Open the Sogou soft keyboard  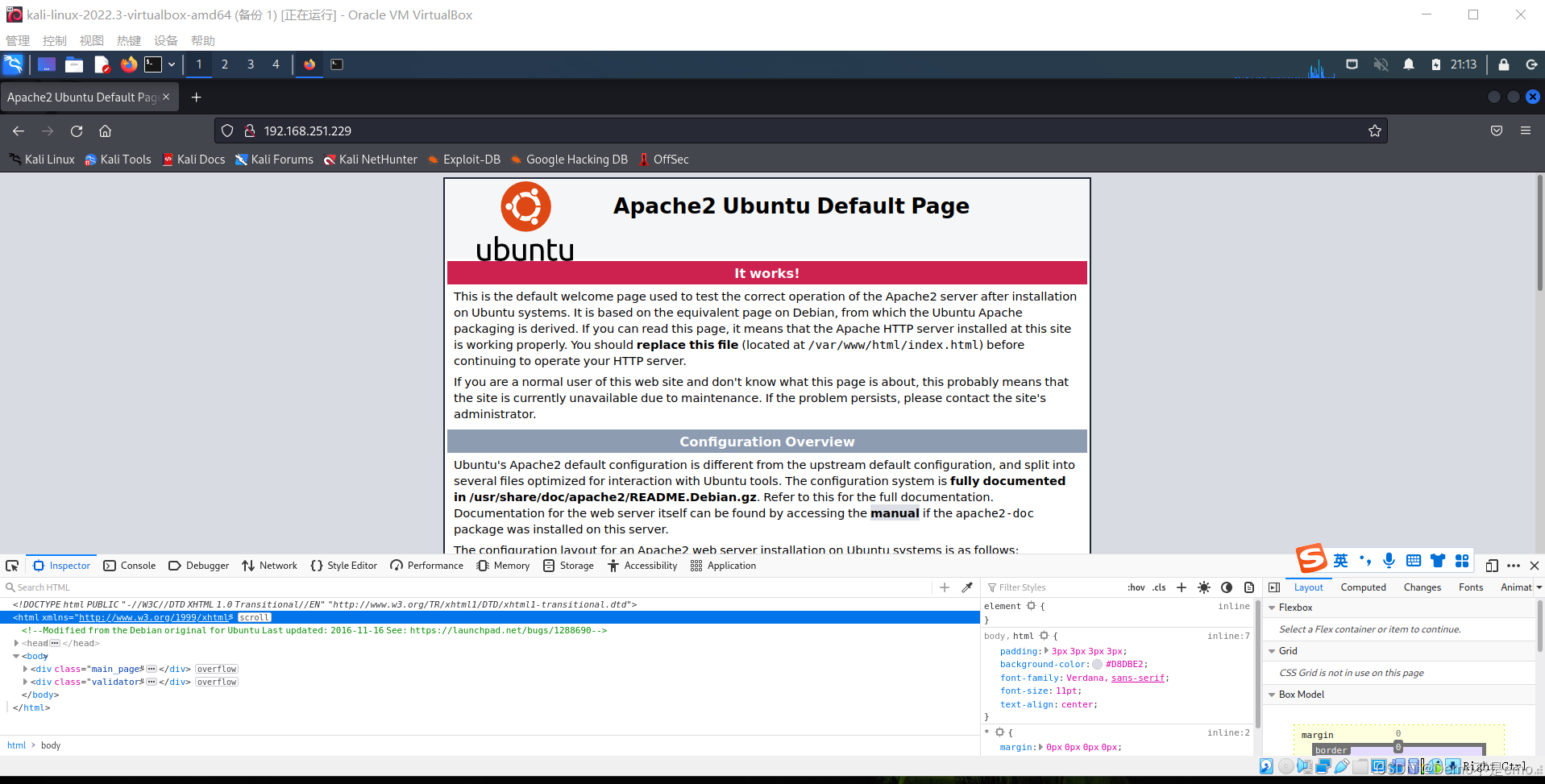pos(1414,561)
